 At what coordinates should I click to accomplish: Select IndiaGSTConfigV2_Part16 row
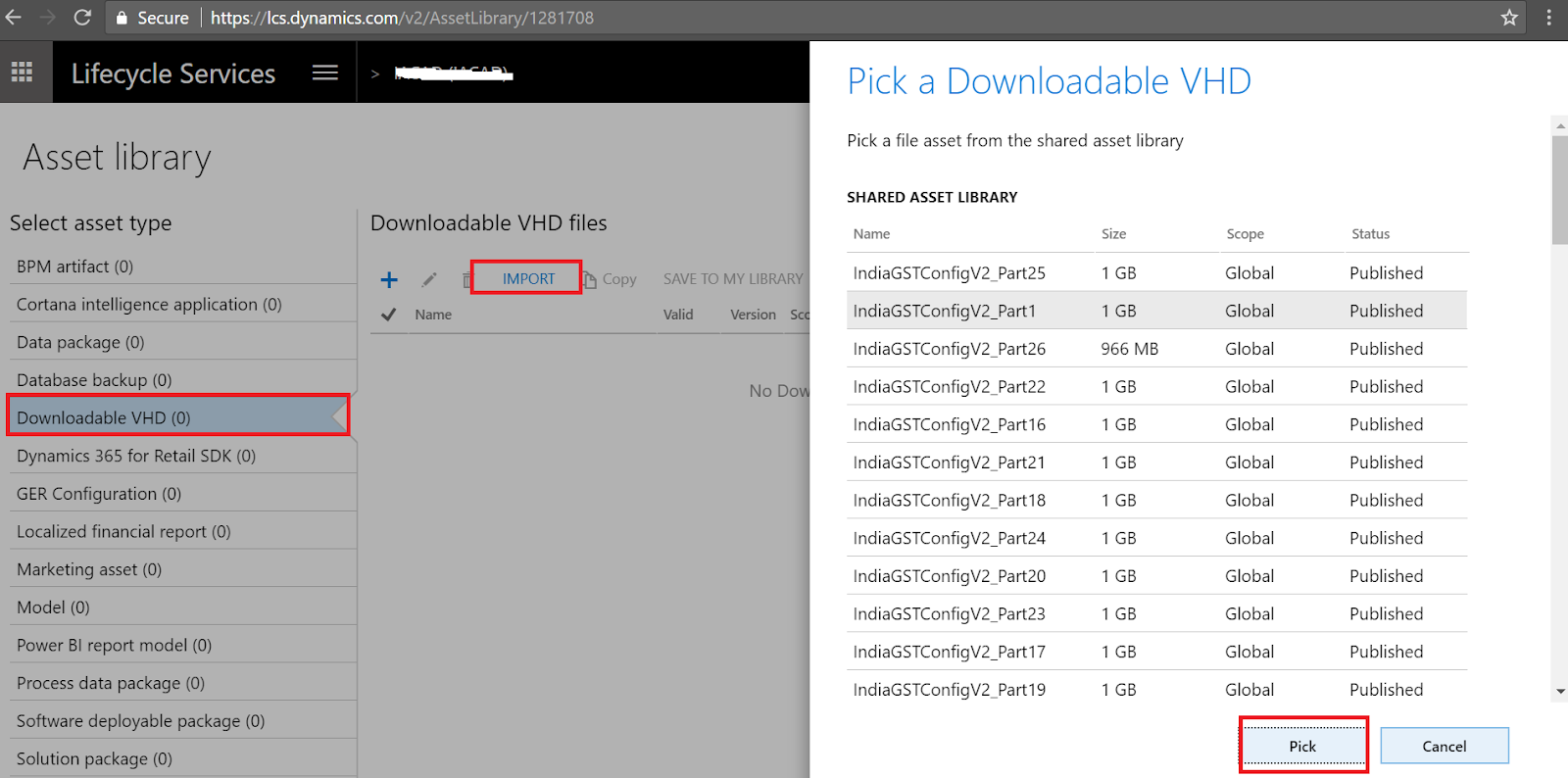click(x=1156, y=424)
